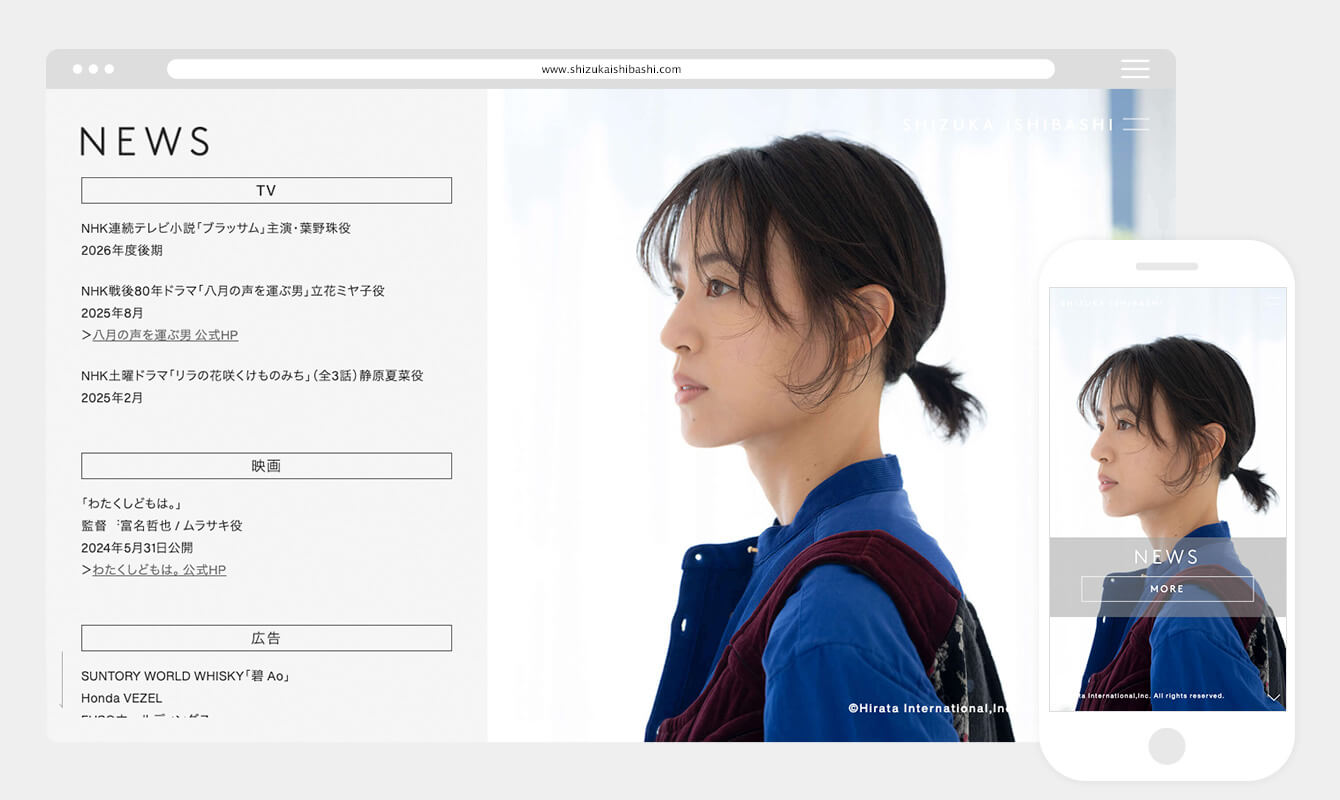Click the large NEWS heading
Viewport: 1340px width, 800px height.
pyautogui.click(x=145, y=141)
